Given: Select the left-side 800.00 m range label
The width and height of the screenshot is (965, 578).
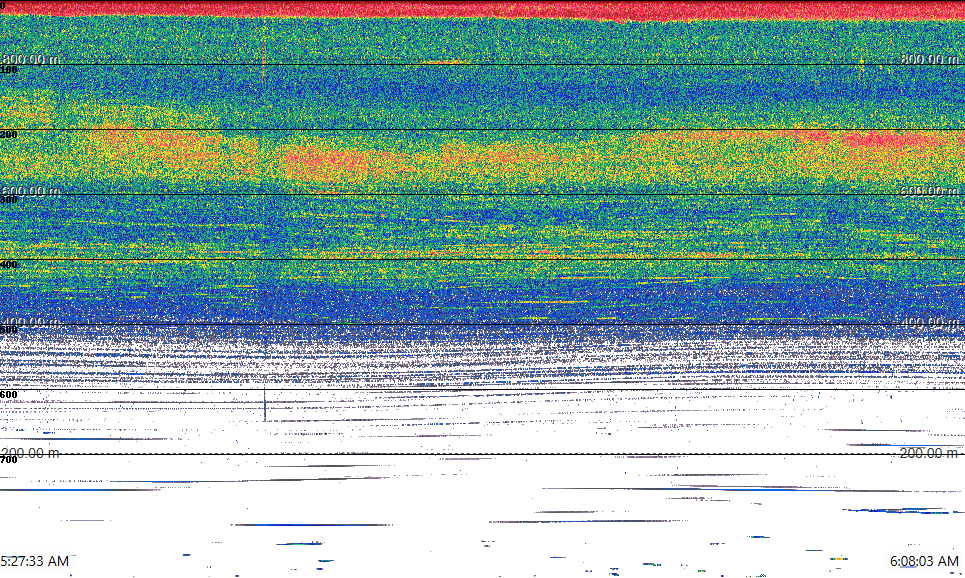Looking at the screenshot, I should pyautogui.click(x=31, y=59).
